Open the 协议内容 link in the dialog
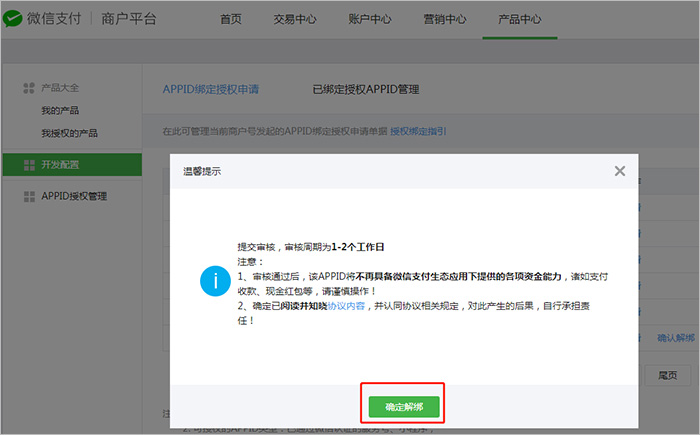 coord(346,306)
